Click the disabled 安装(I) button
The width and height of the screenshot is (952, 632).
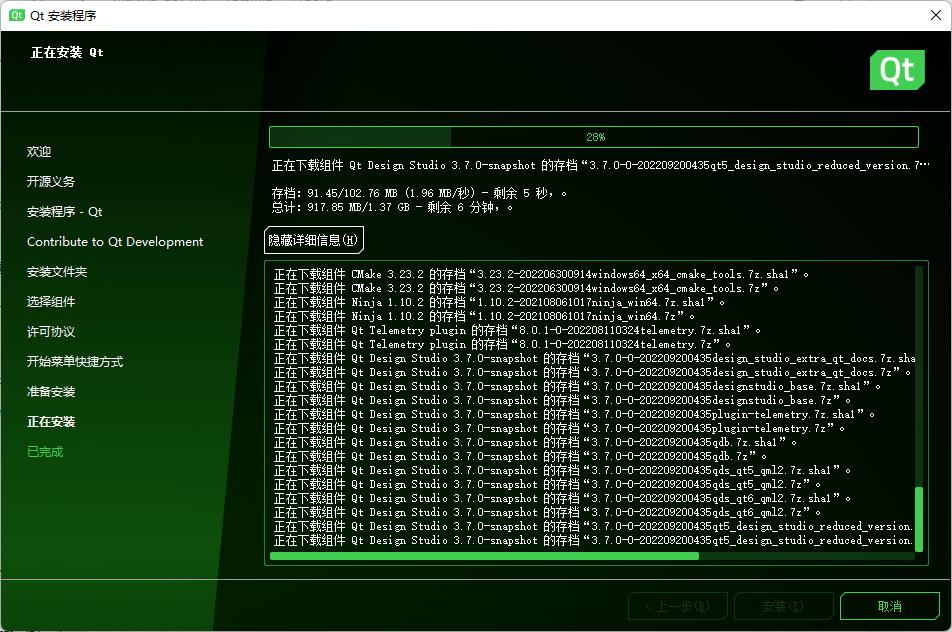coord(784,606)
